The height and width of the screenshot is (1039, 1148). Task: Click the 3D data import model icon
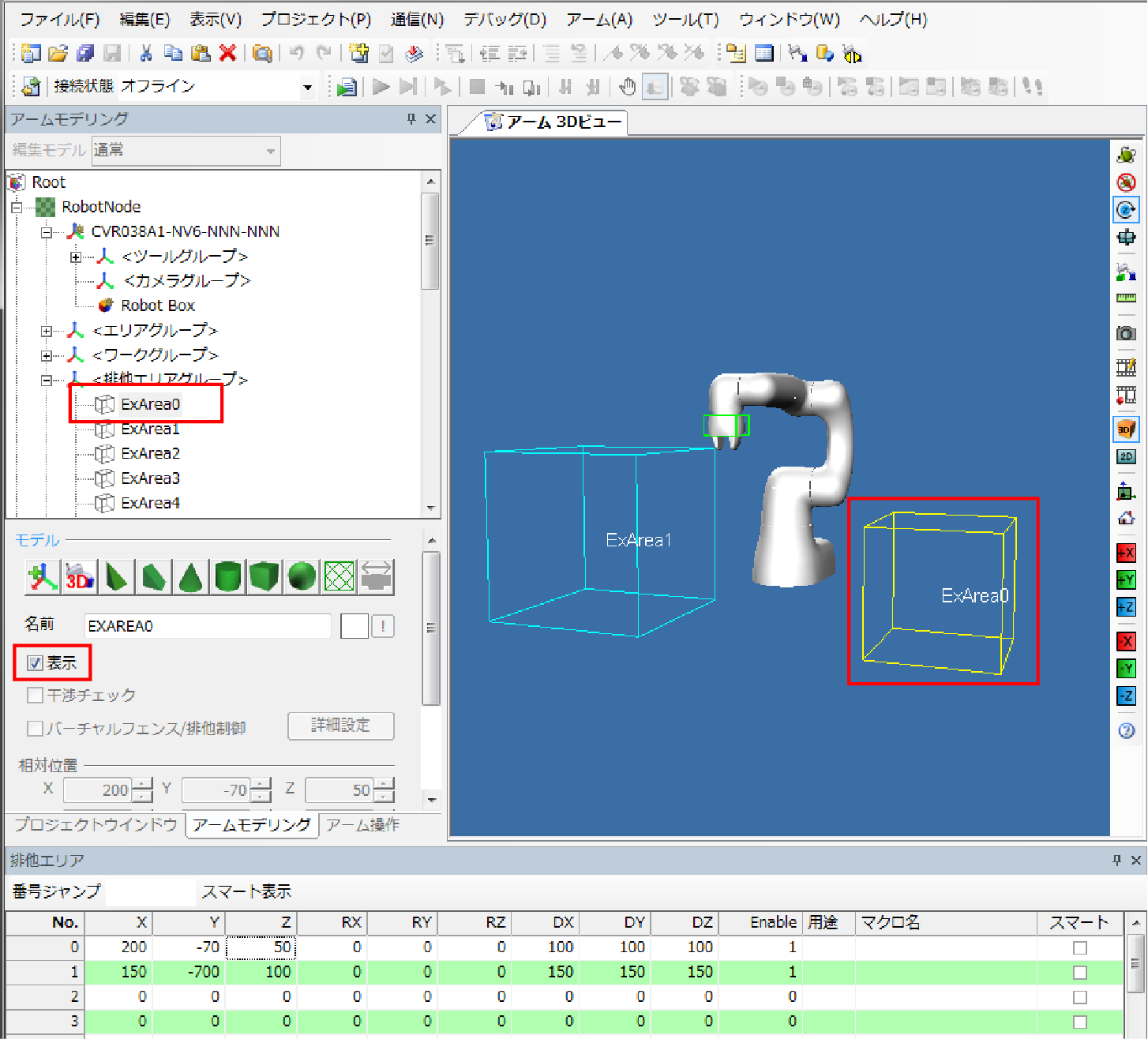click(80, 577)
